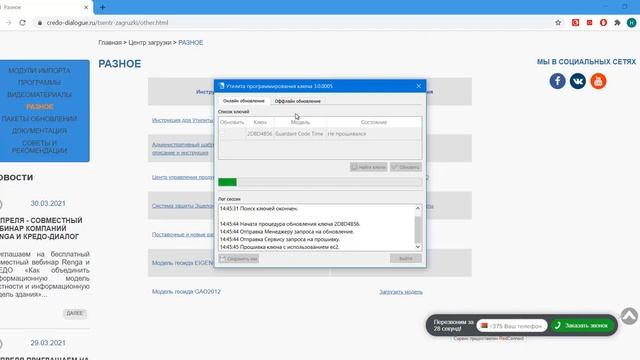
Task: Open the Facebook social page icon
Action: click(557, 81)
